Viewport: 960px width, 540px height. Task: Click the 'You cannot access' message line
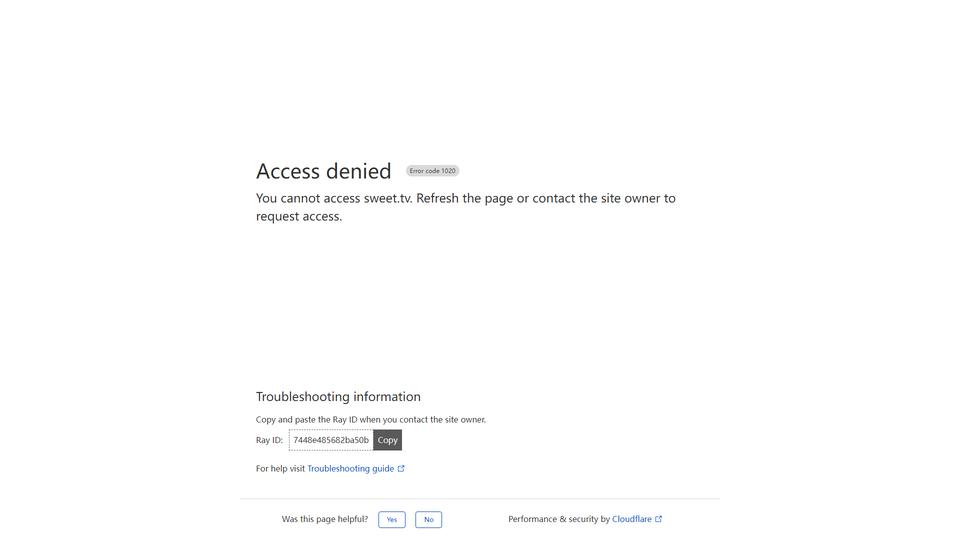[465, 198]
